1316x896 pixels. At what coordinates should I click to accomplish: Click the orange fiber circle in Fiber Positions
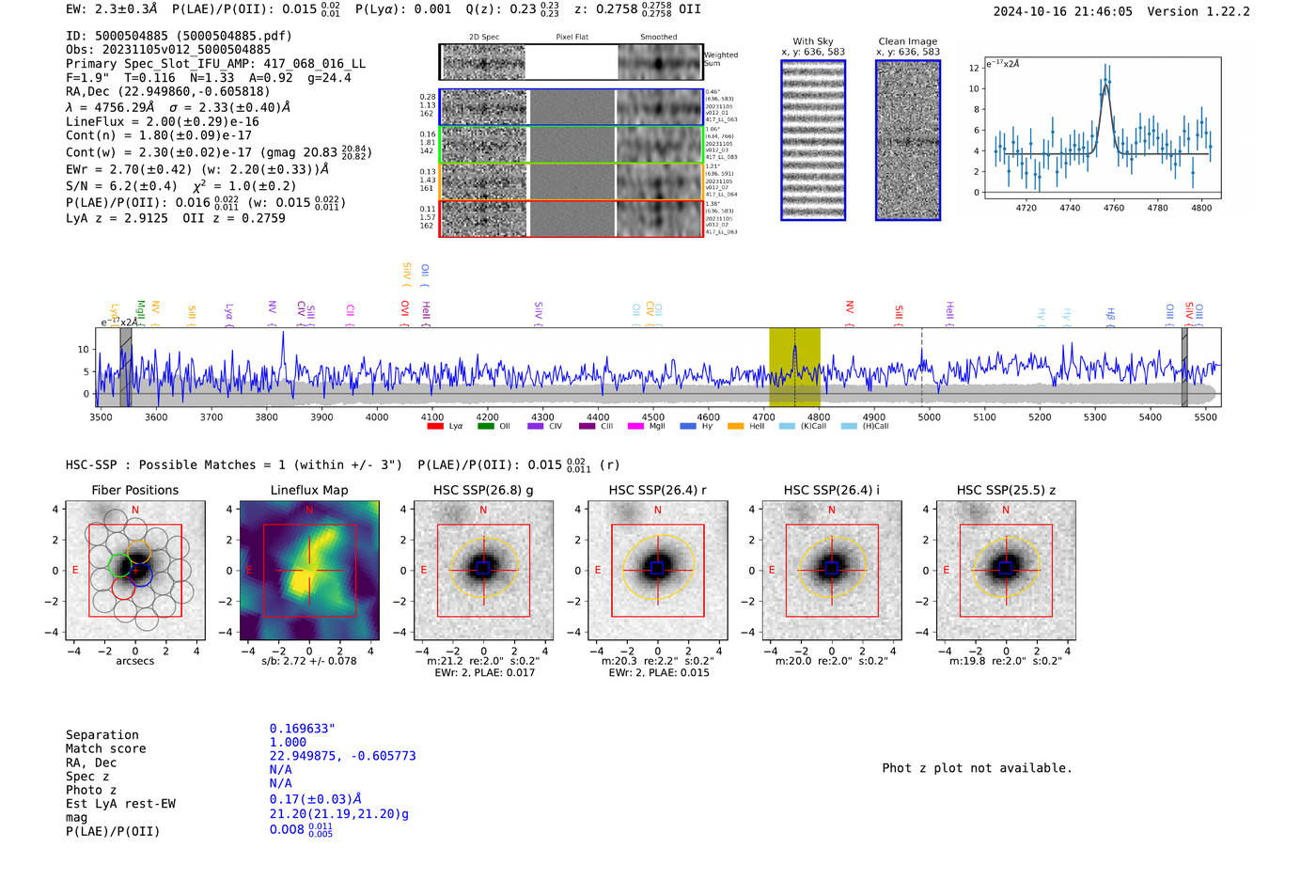click(138, 552)
